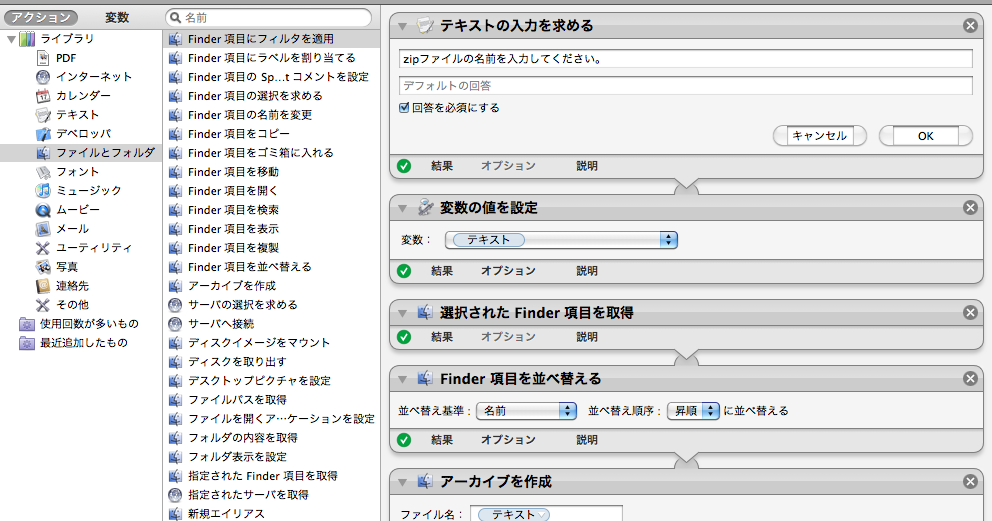Viewport: 992px width, 521px height.
Task: Show オプション of Finder 項目を並べ替える action
Action: [x=508, y=439]
